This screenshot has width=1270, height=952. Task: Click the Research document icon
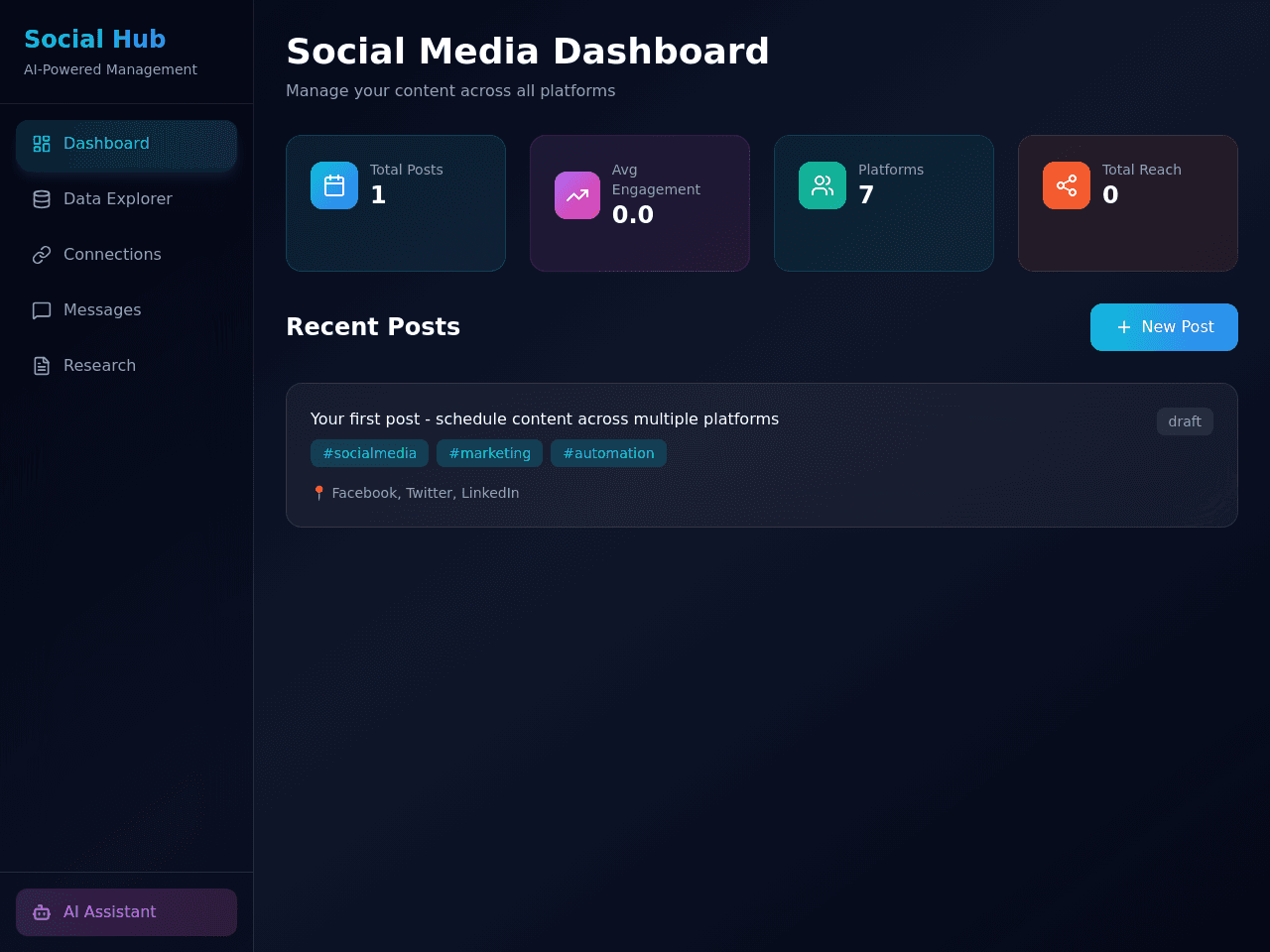42,366
